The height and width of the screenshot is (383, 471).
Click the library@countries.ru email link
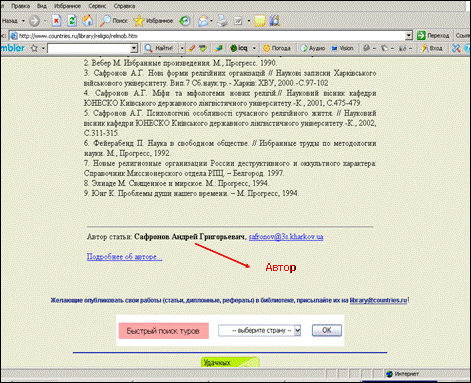378,300
